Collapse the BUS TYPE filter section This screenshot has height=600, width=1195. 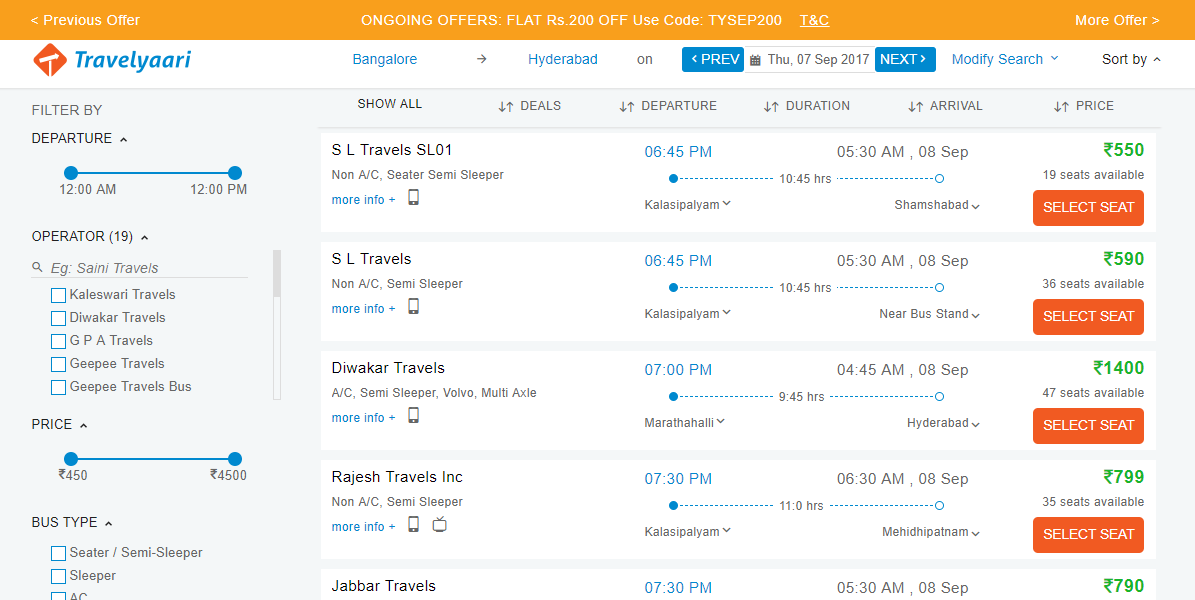point(72,523)
